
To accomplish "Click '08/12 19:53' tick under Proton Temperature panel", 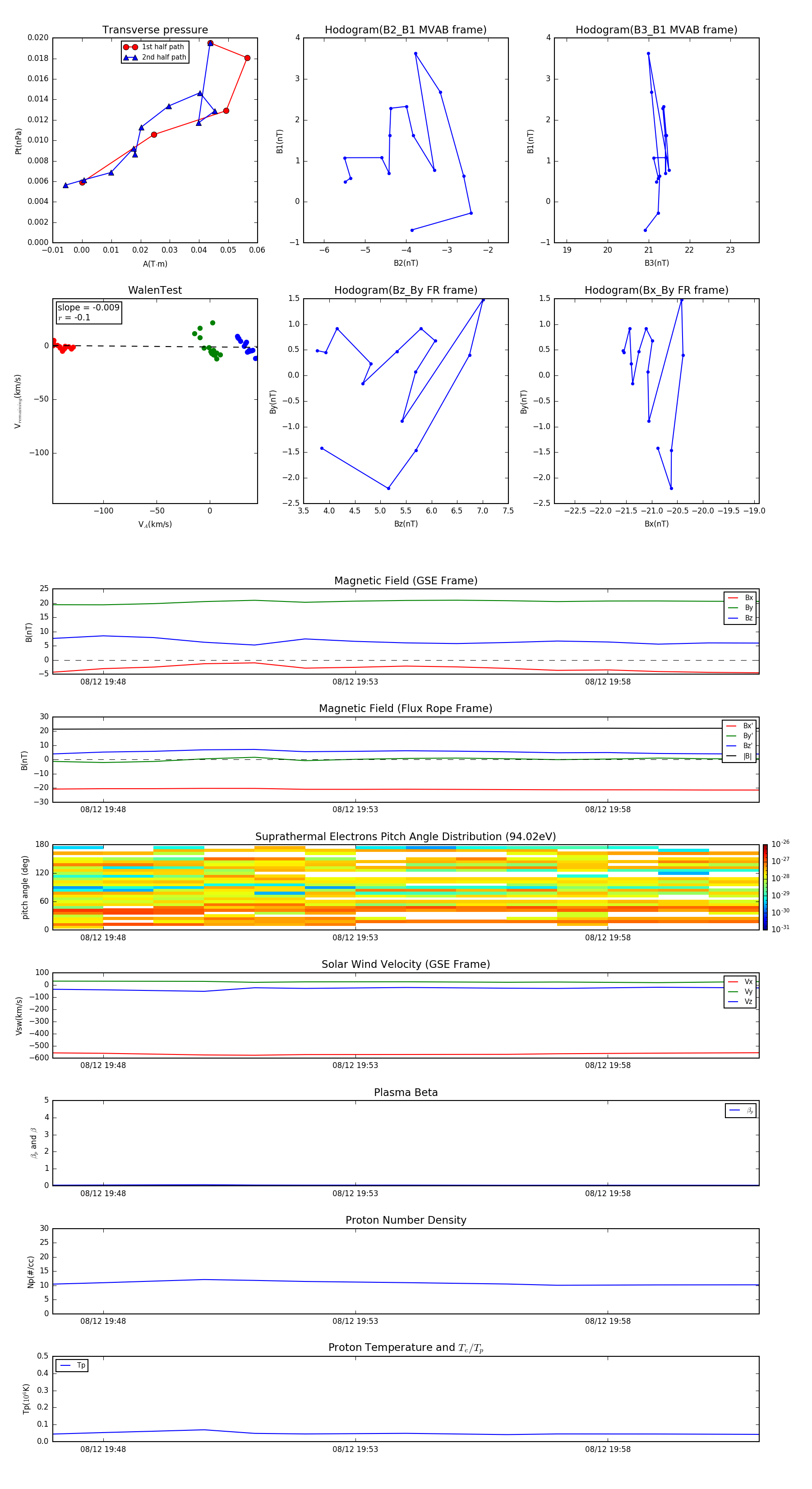I will [355, 1449].
